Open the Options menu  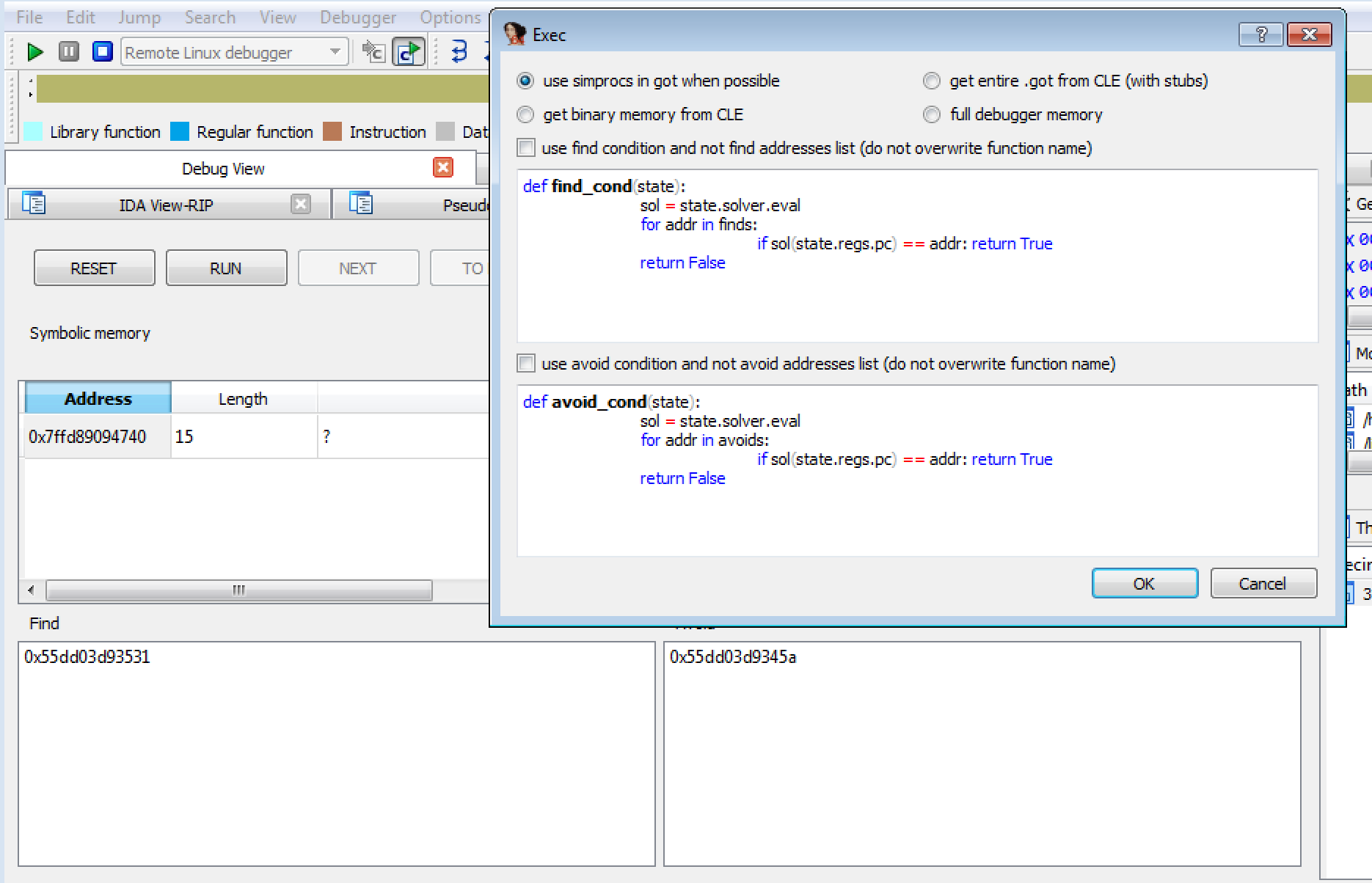pyautogui.click(x=450, y=17)
